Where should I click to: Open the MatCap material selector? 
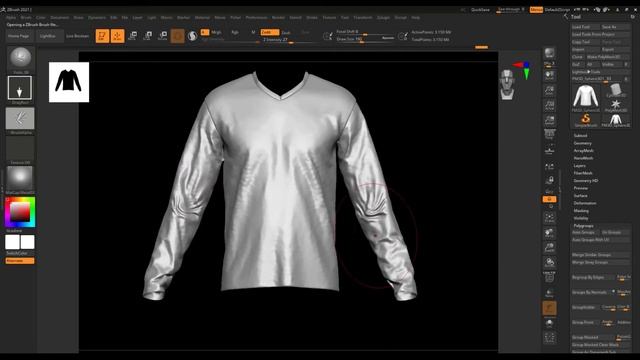[x=20, y=178]
